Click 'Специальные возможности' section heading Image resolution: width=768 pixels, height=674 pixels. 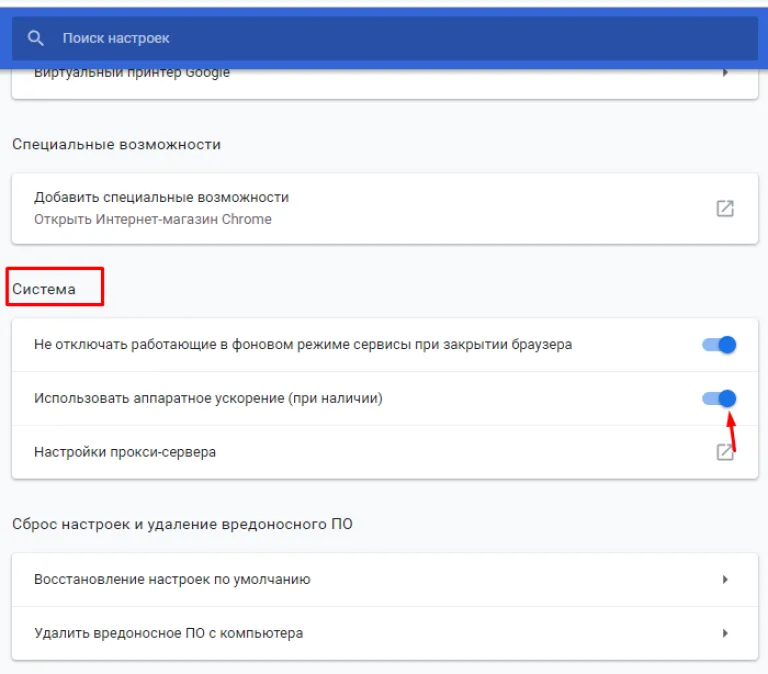pyautogui.click(x=117, y=144)
